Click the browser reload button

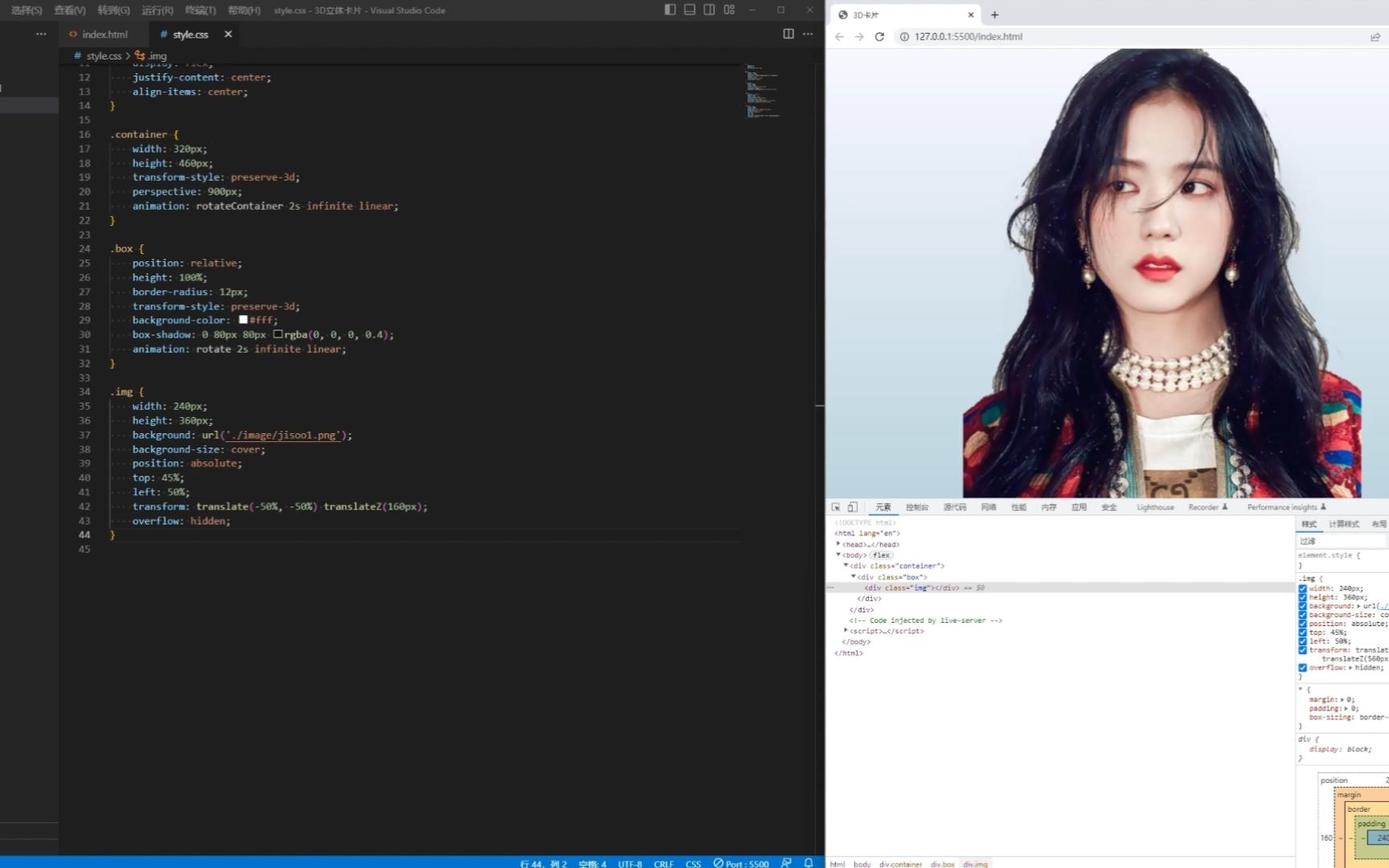point(879,36)
